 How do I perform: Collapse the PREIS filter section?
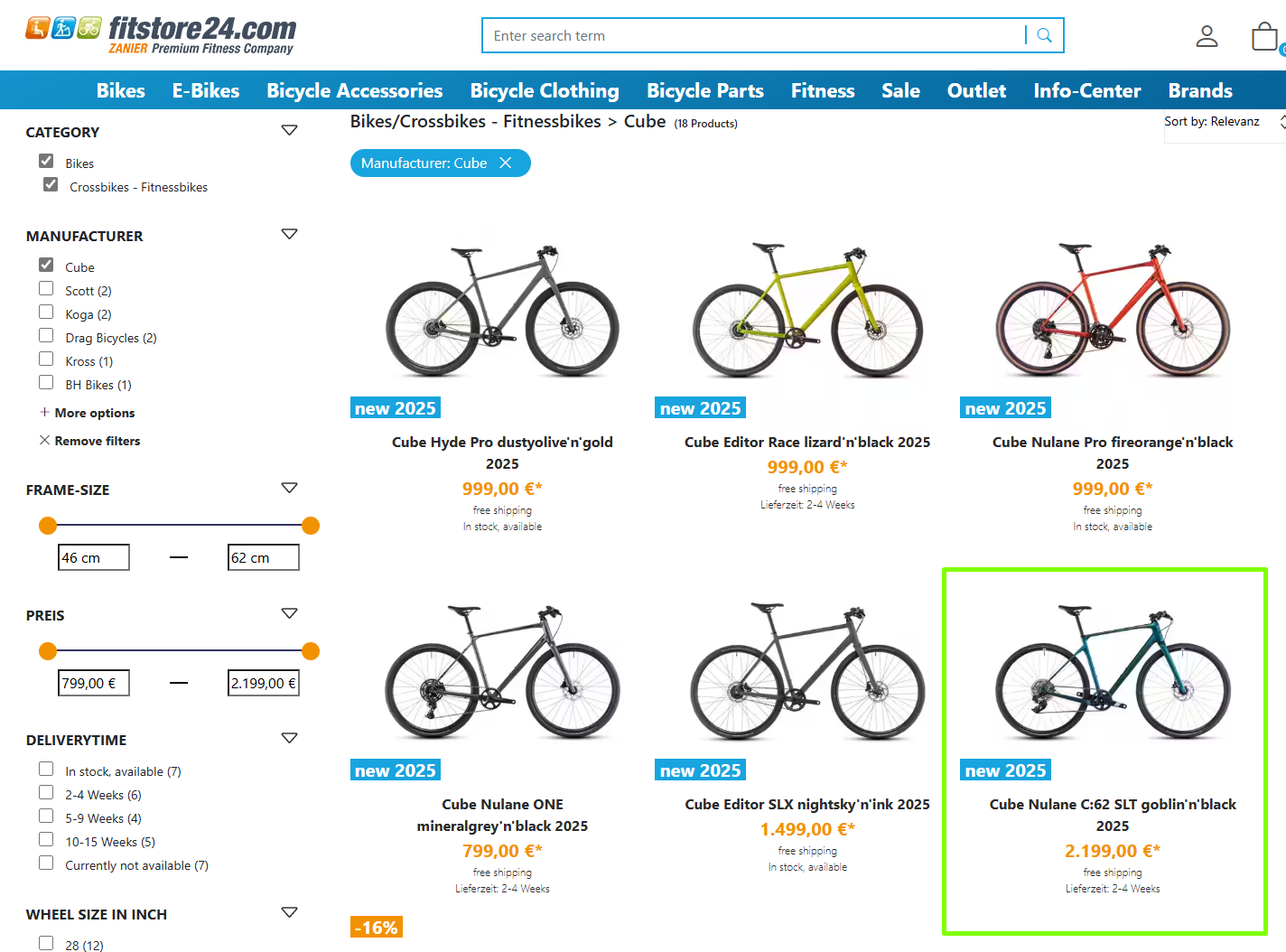point(289,613)
